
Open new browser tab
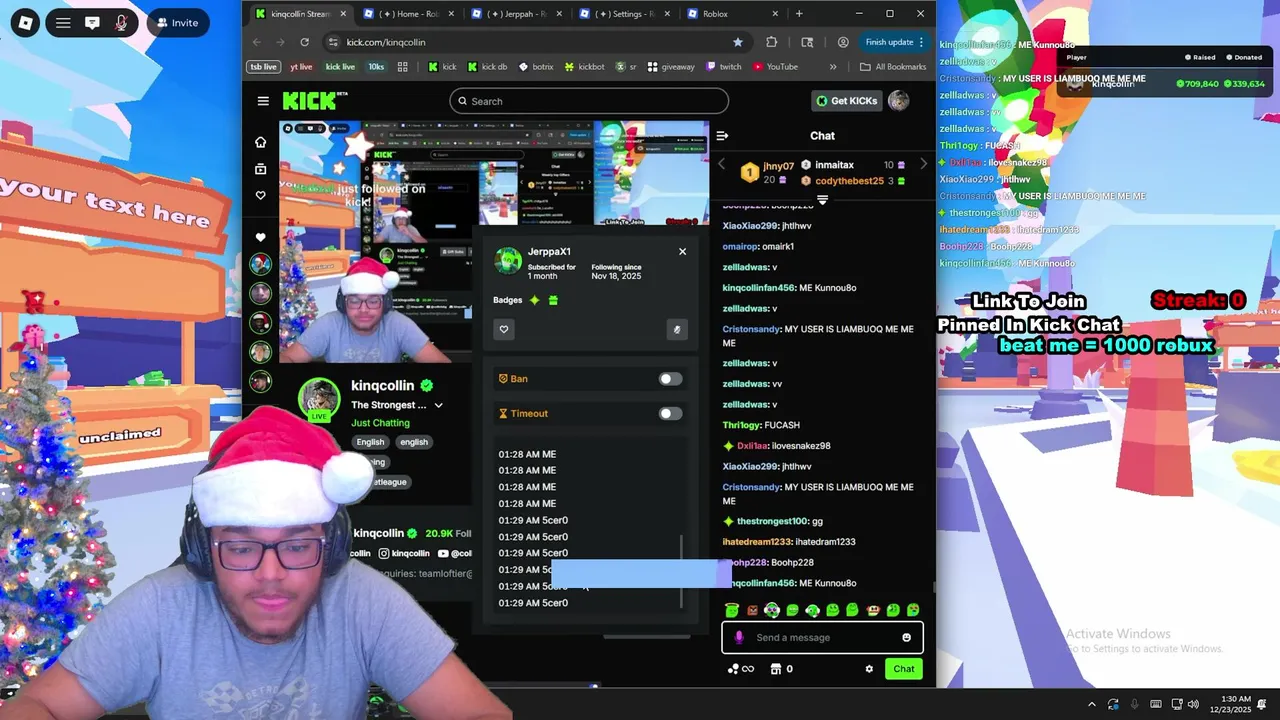[x=799, y=14]
